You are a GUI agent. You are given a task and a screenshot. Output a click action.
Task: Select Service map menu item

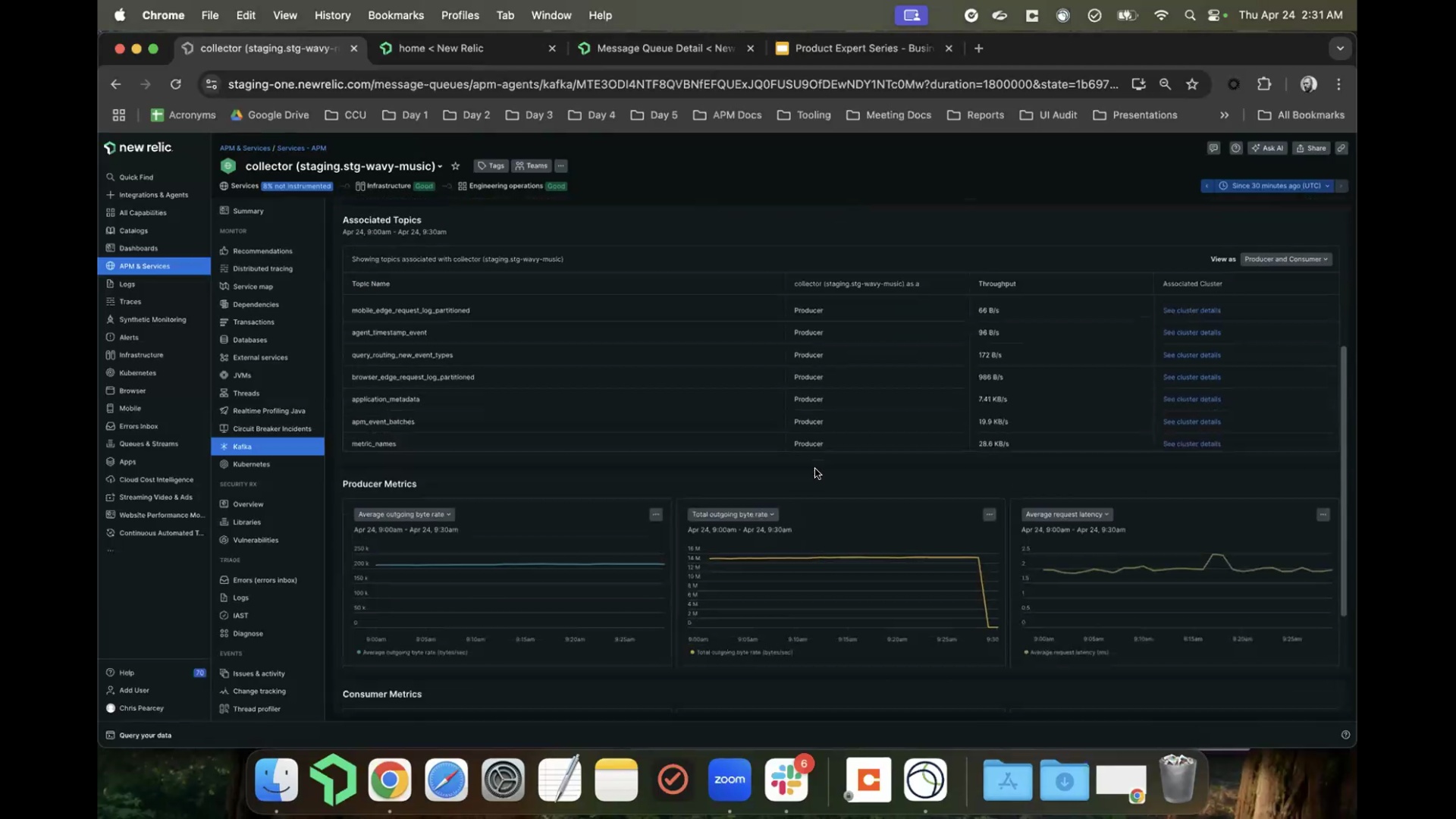(x=253, y=287)
